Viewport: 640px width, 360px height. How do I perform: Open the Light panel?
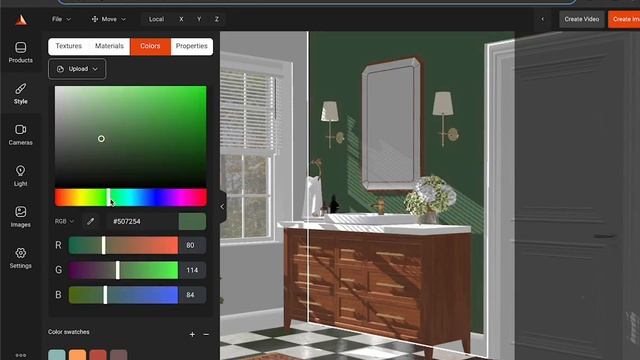click(20, 176)
